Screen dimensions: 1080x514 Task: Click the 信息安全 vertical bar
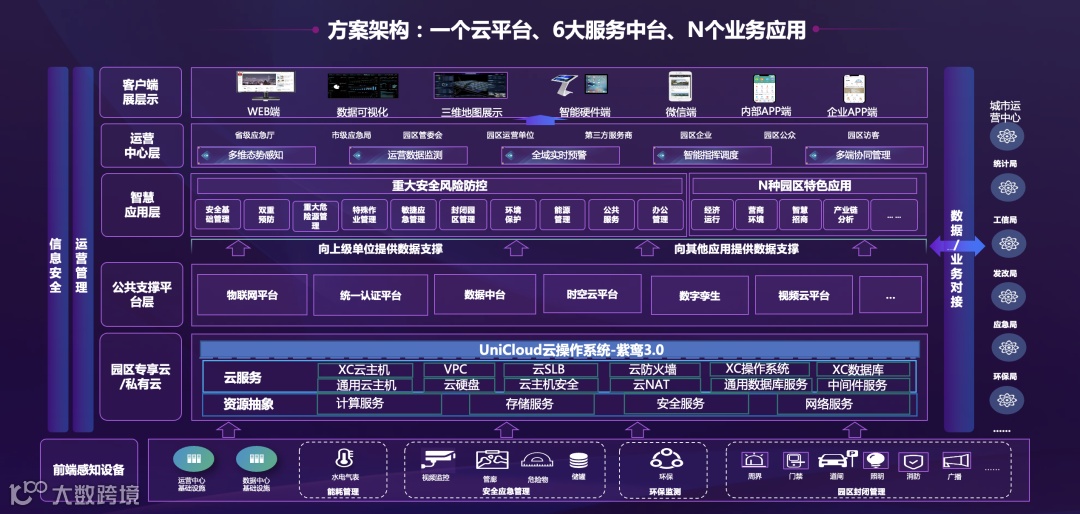(x=58, y=249)
